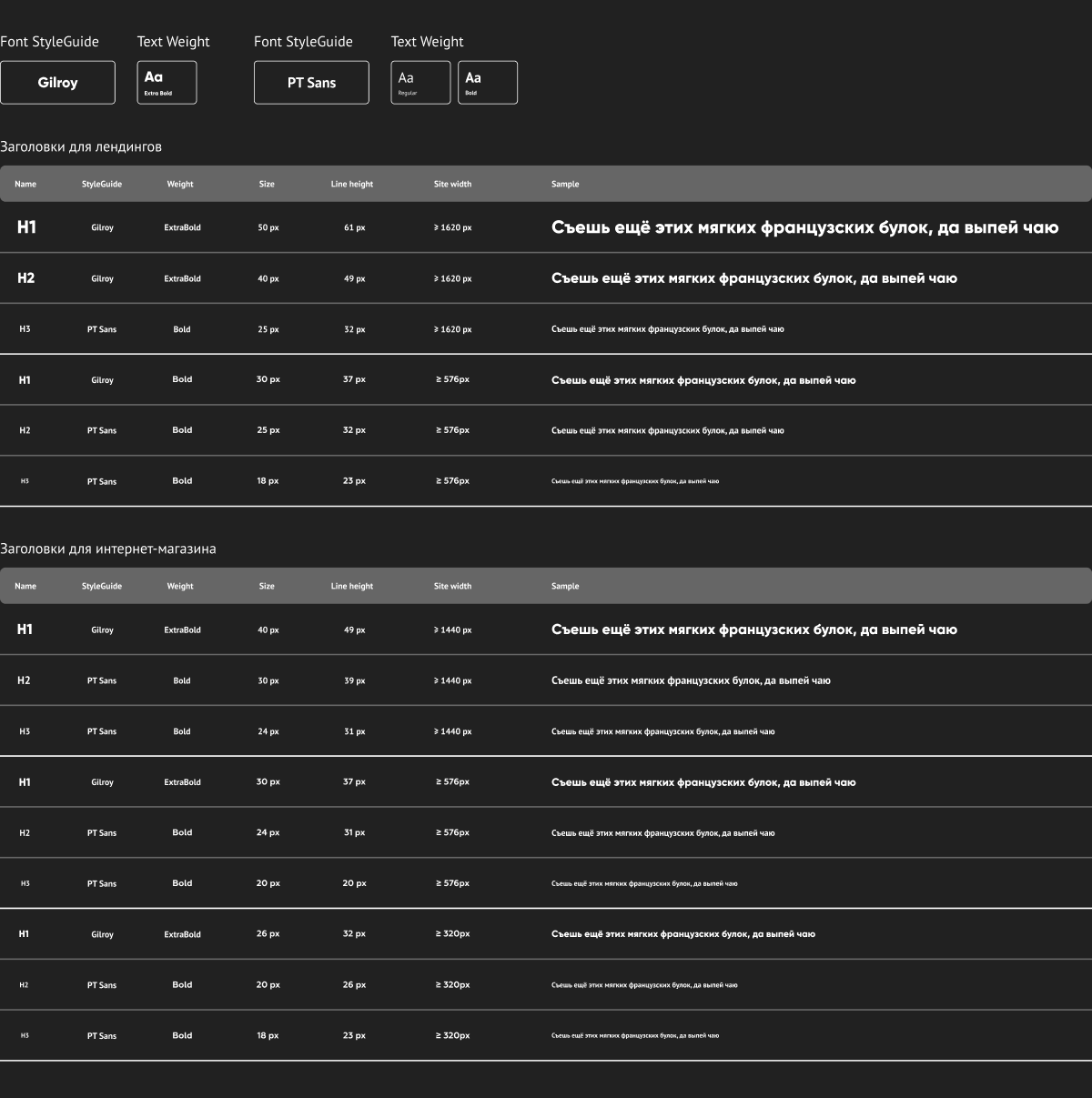Viewport: 1092px width, 1098px height.
Task: Click the 'Заголовки для лендингов' section title
Action: [x=81, y=146]
